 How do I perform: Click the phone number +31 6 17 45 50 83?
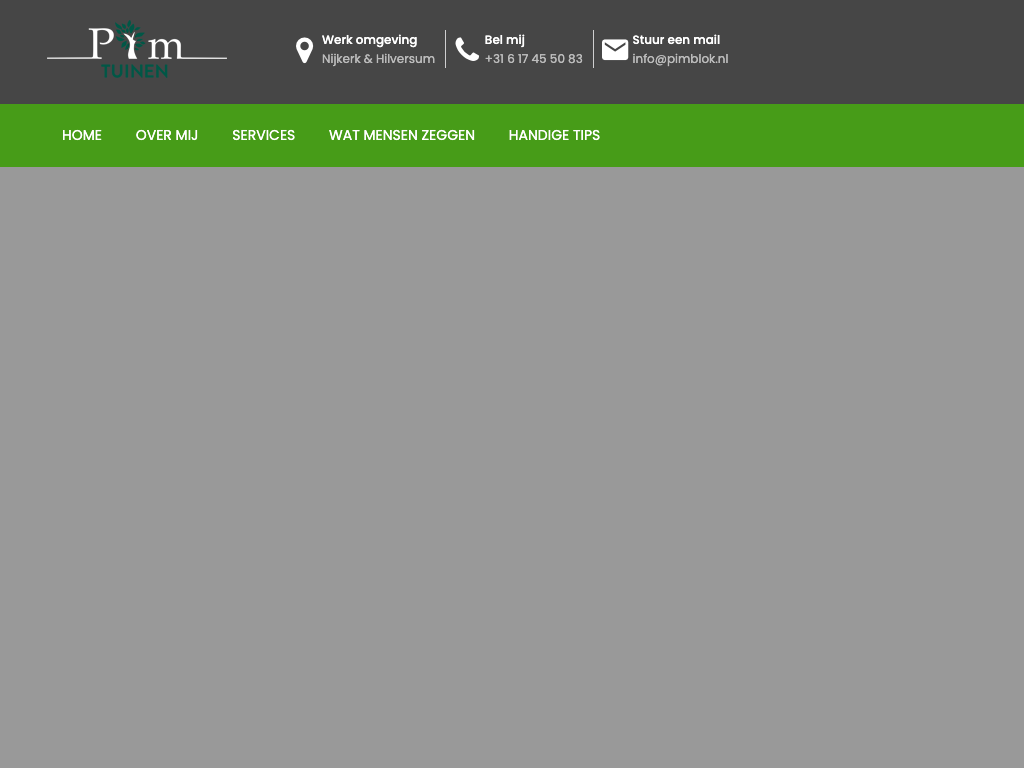pos(534,59)
